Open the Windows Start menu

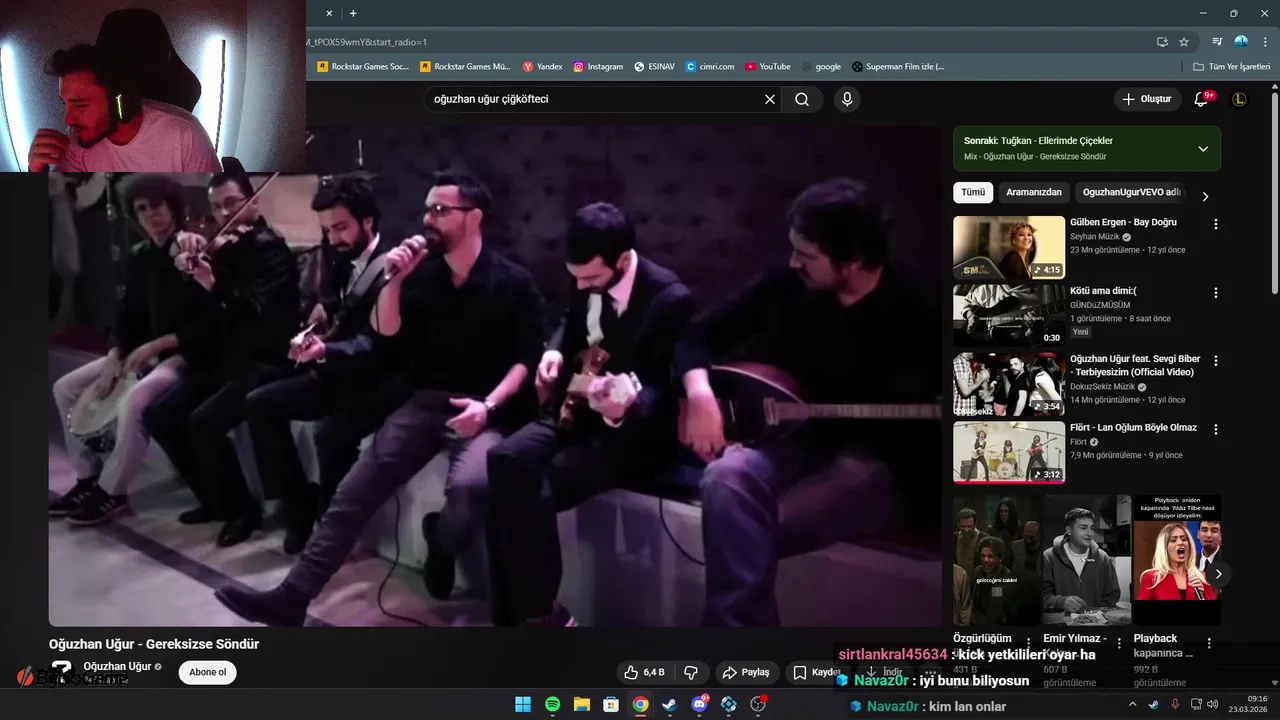point(523,704)
